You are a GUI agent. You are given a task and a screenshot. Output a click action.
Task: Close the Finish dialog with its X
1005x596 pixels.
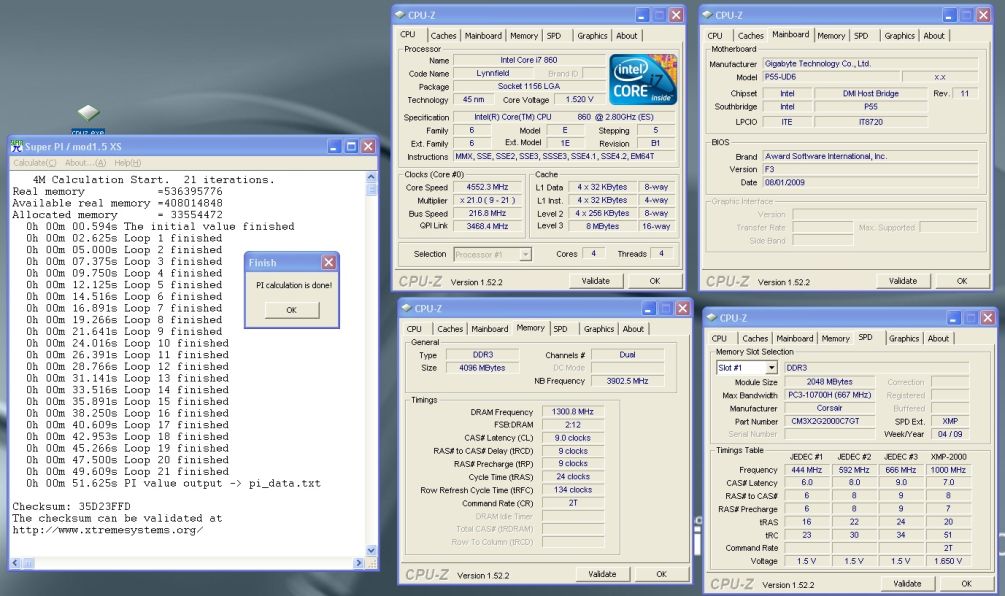[x=329, y=262]
